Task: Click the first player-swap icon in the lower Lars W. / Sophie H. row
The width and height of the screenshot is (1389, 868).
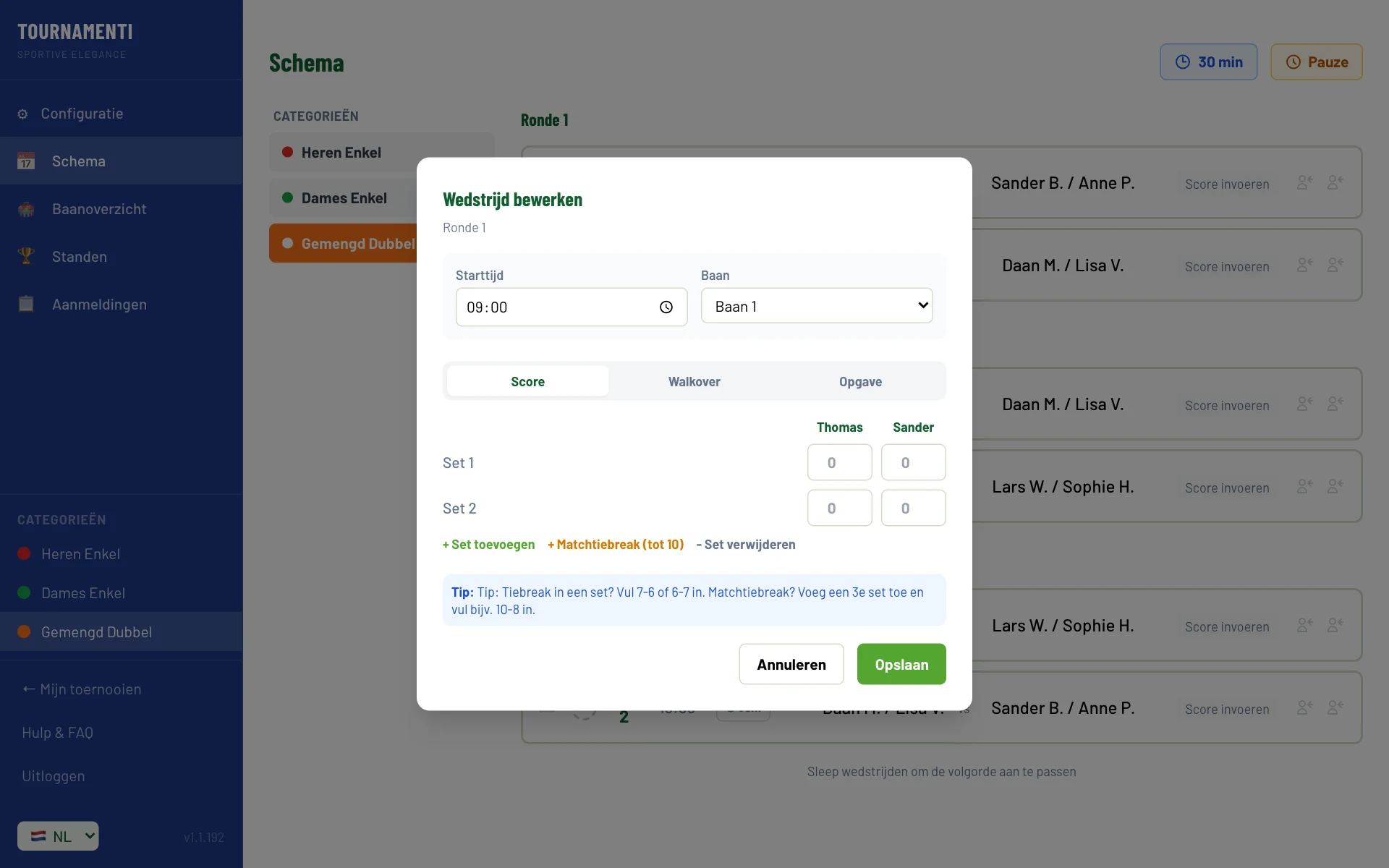Action: pos(1304,626)
